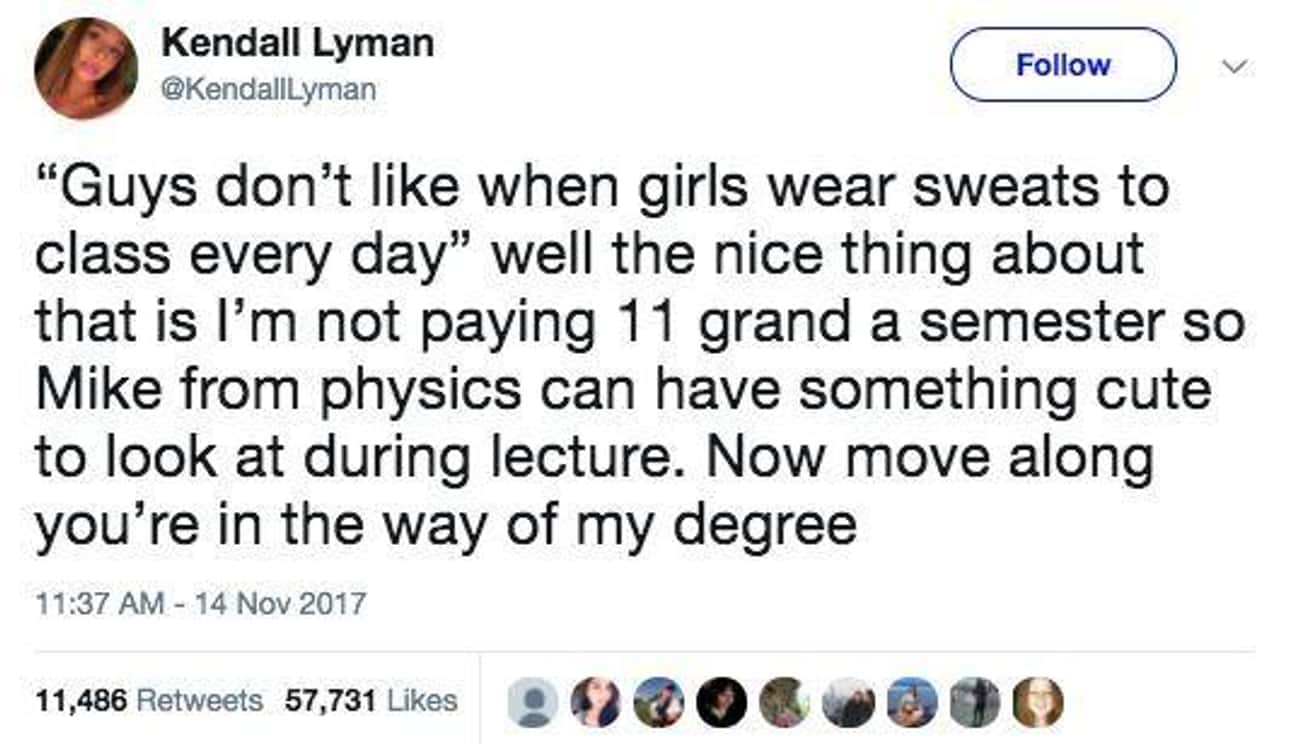Select the liker avatar with black background
Image resolution: width=1300 pixels, height=744 pixels.
pos(722,703)
